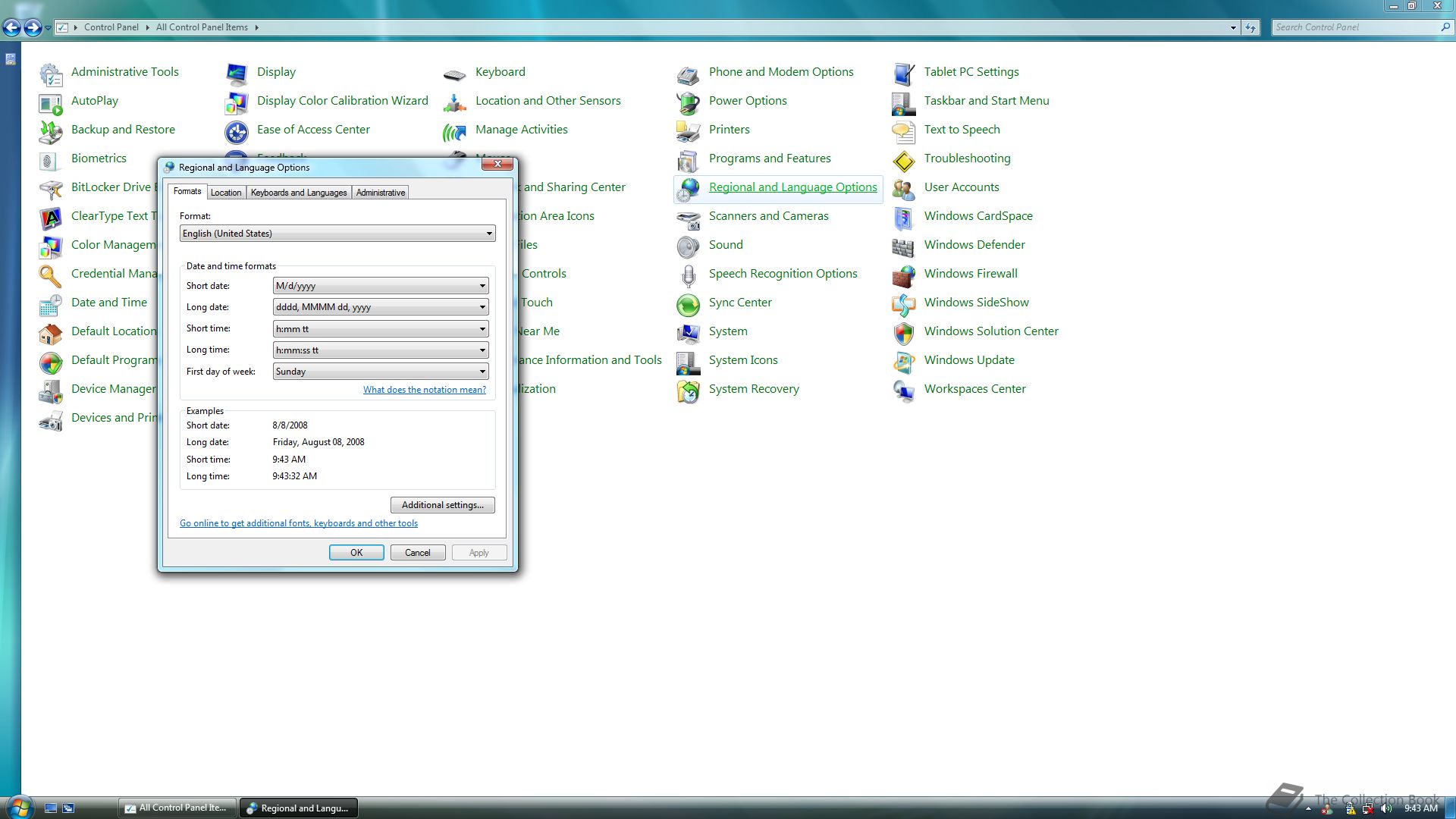Open the Workspaces Center icon
Image resolution: width=1456 pixels, height=819 pixels.
(904, 391)
